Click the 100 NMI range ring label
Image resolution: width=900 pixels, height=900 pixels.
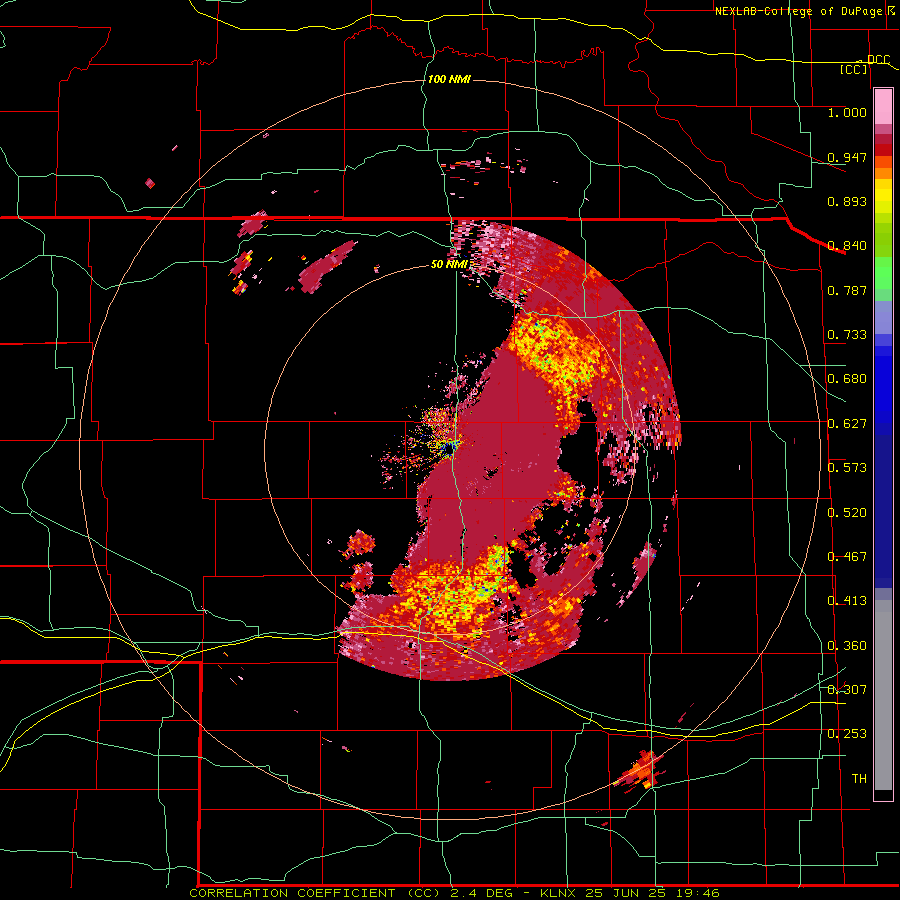(x=449, y=79)
